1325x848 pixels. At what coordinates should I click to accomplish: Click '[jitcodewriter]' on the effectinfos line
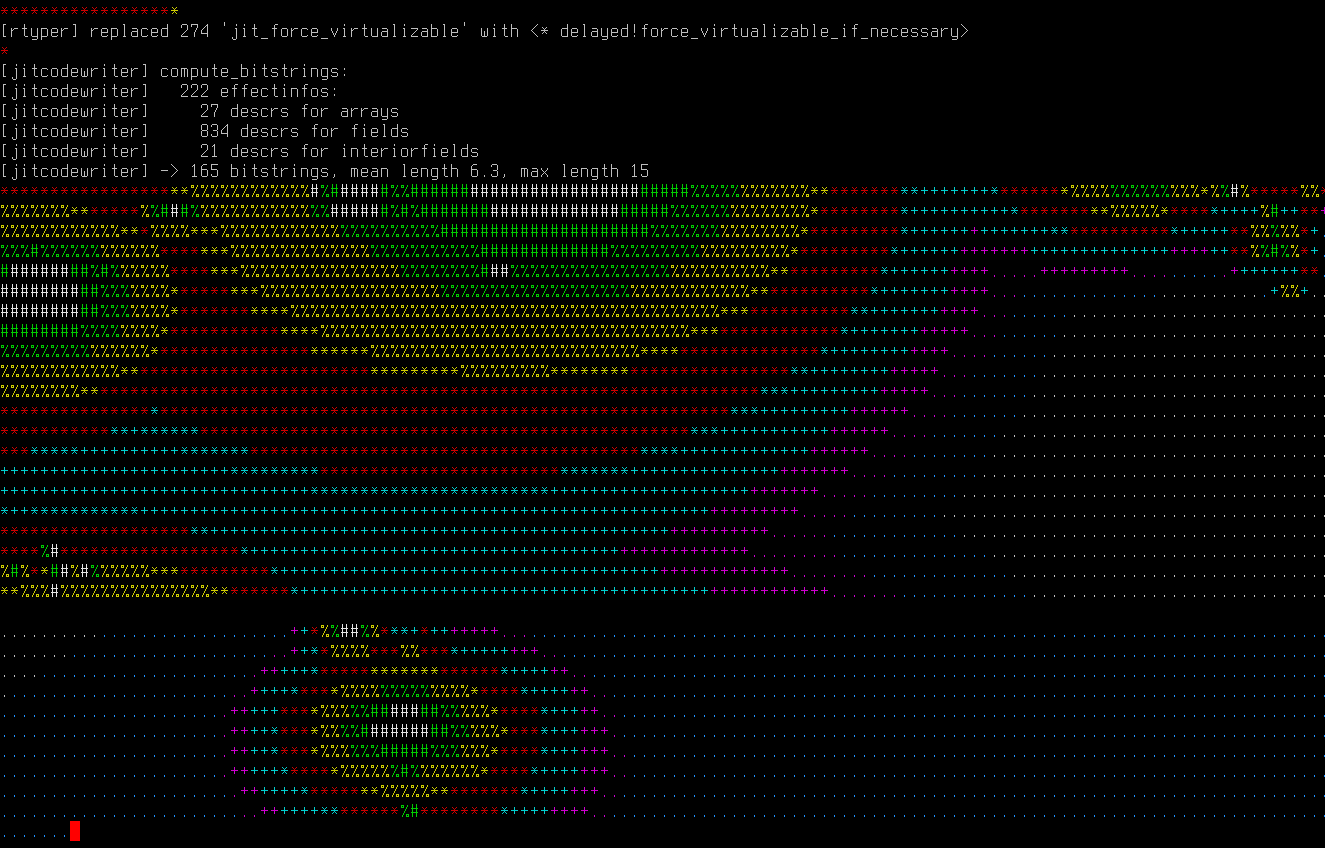click(75, 91)
